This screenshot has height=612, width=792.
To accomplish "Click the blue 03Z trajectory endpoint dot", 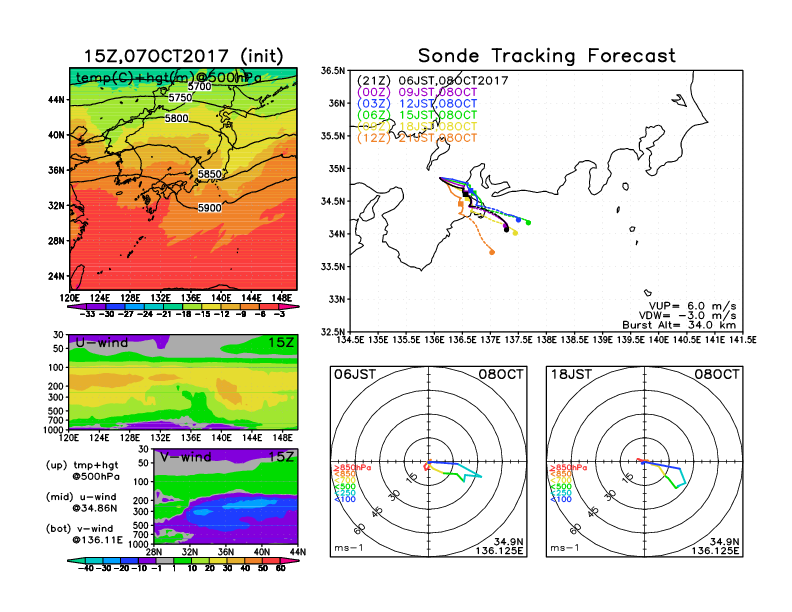I will click(x=520, y=219).
